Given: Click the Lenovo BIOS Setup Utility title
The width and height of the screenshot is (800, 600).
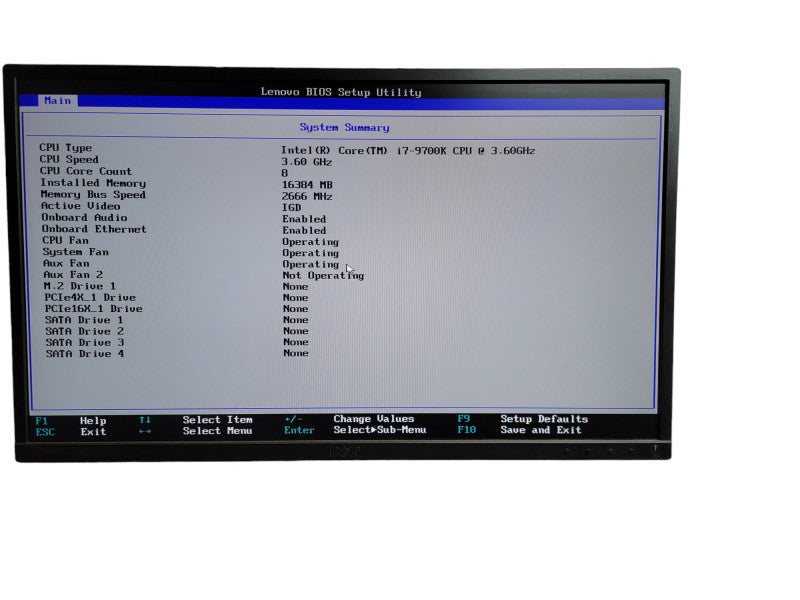Looking at the screenshot, I should [341, 92].
